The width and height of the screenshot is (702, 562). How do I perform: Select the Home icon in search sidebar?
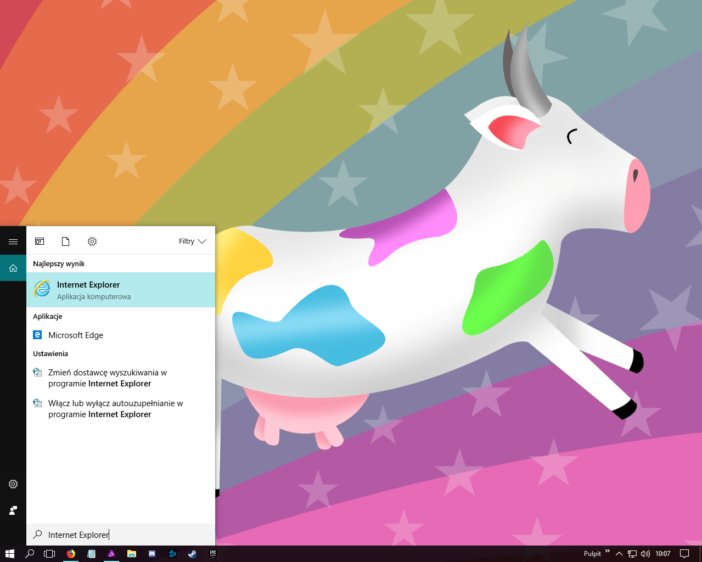[13, 268]
